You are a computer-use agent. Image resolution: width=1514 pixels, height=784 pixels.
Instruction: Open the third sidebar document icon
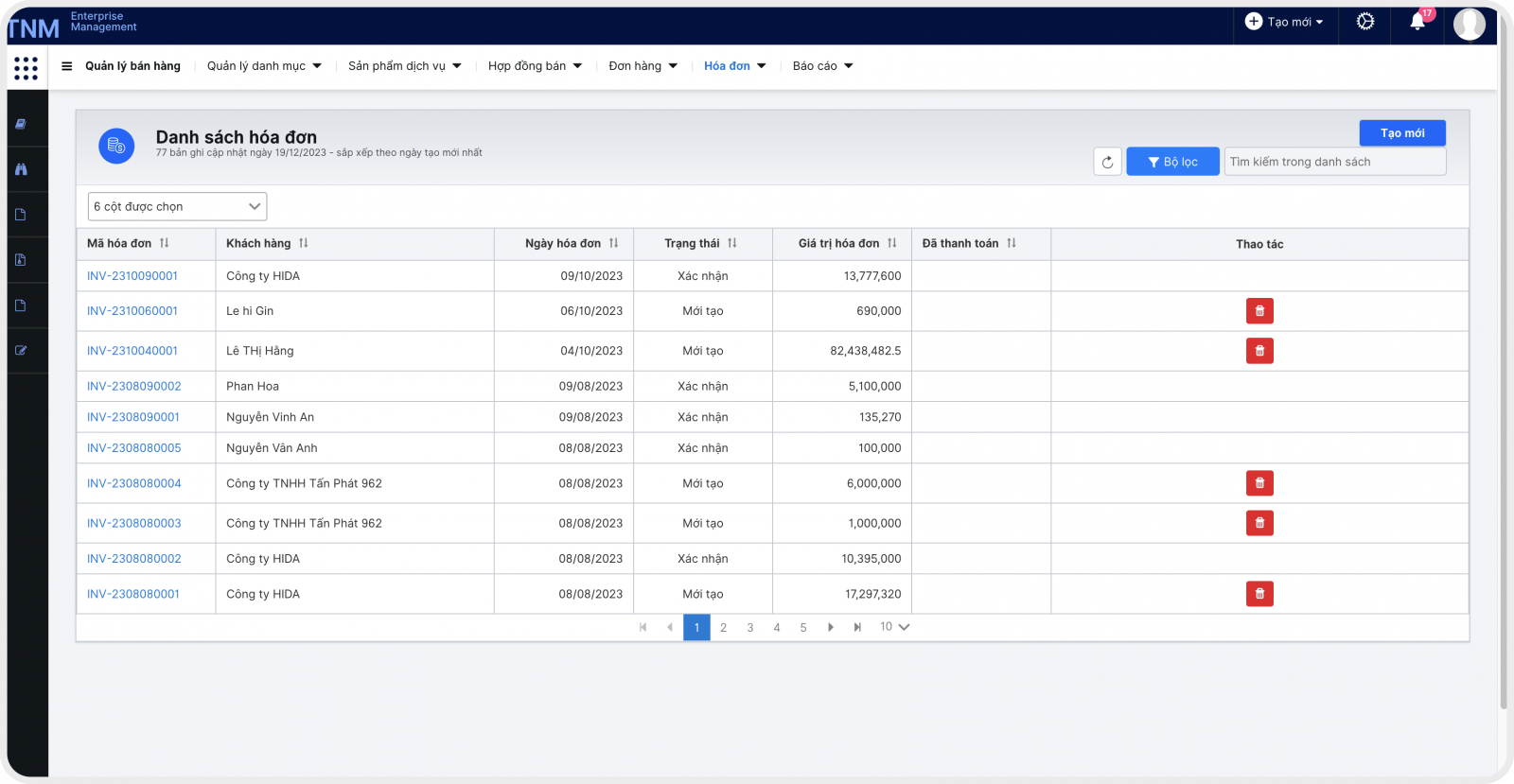tap(21, 215)
